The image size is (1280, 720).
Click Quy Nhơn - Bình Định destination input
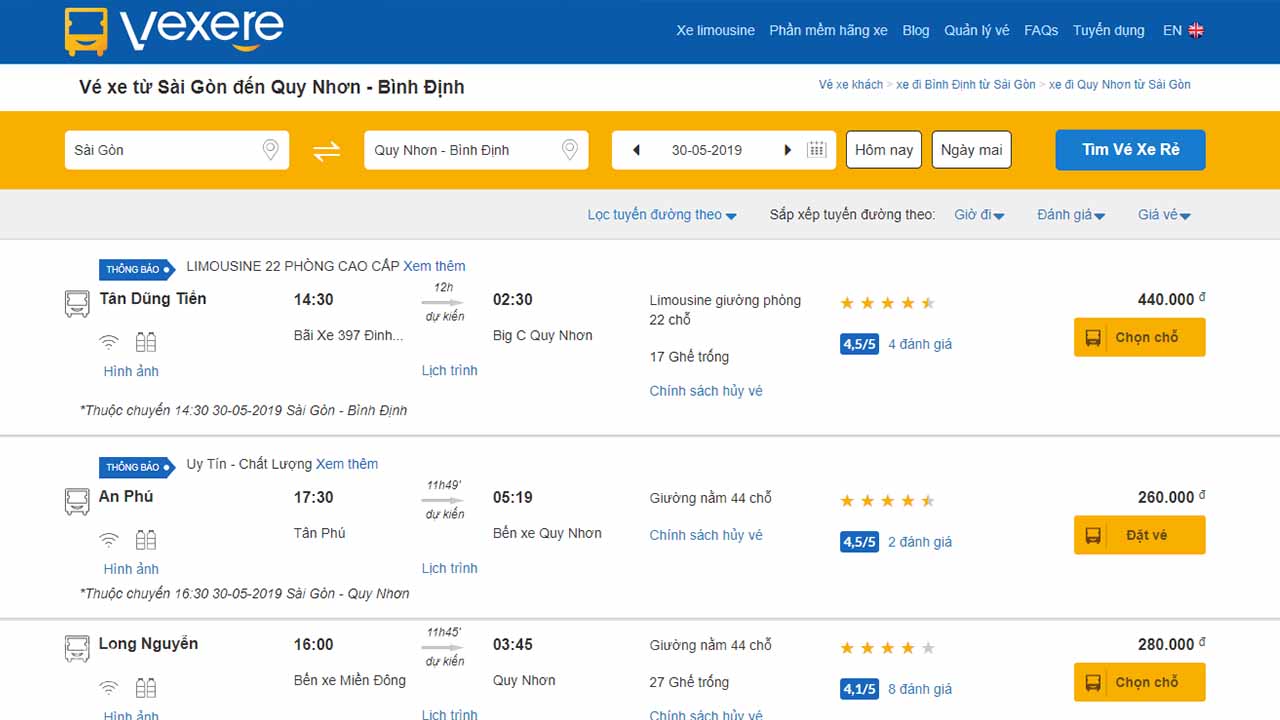(x=476, y=150)
